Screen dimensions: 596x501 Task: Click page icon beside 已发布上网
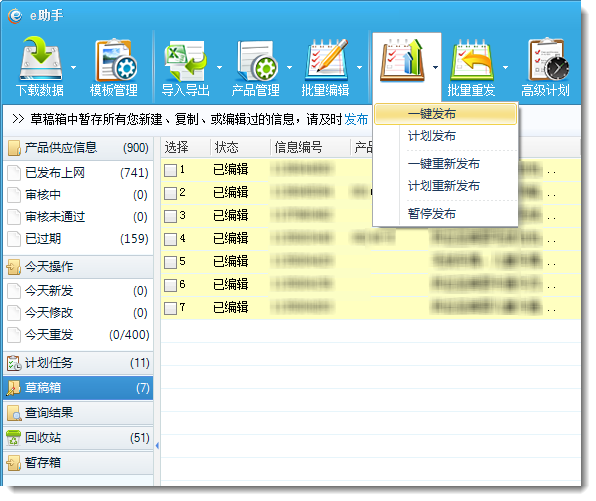14,173
